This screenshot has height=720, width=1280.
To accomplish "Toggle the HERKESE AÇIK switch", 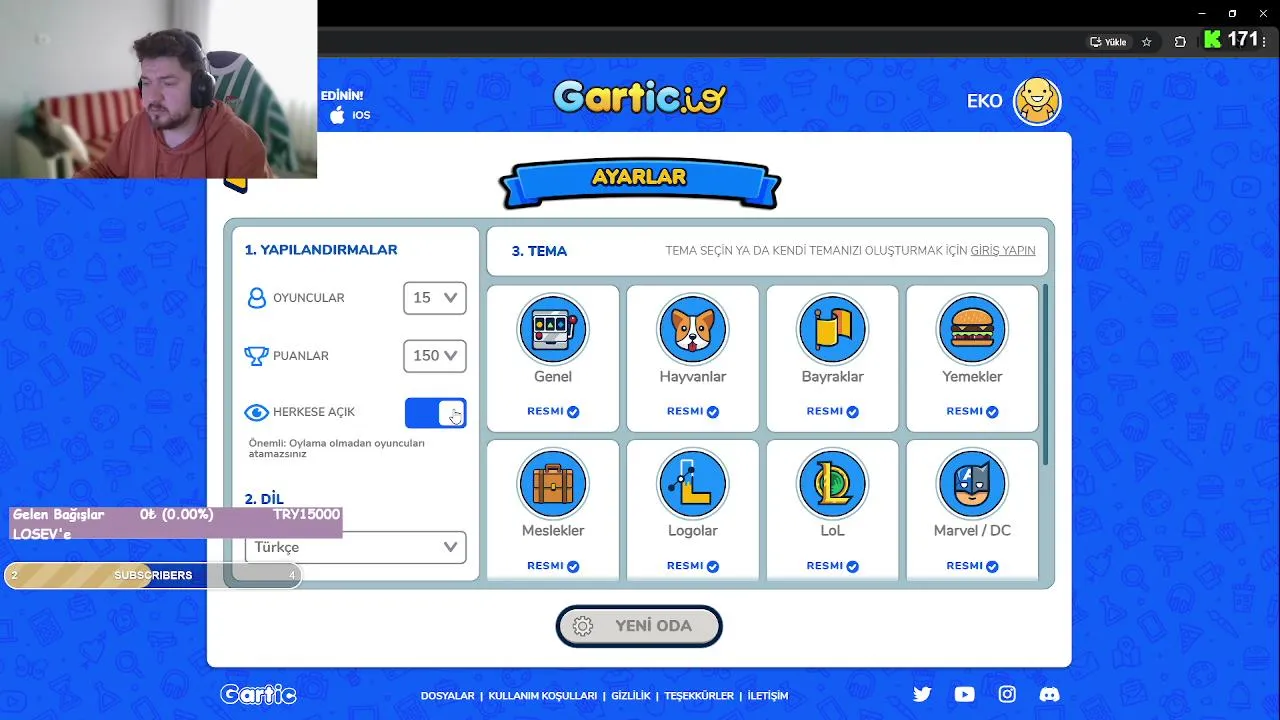I will (436, 413).
